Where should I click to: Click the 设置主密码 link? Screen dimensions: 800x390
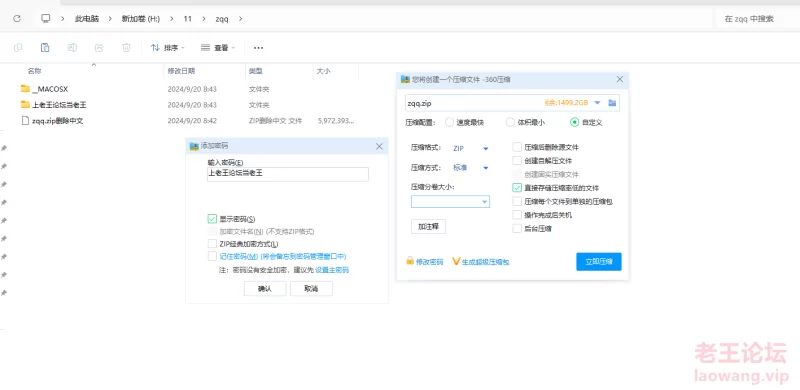point(332,270)
